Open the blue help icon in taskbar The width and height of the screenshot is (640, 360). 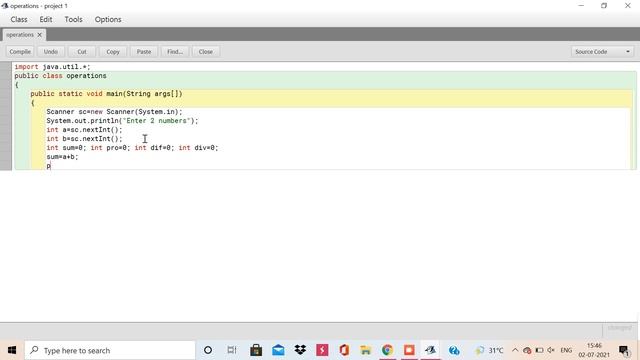pyautogui.click(x=454, y=350)
